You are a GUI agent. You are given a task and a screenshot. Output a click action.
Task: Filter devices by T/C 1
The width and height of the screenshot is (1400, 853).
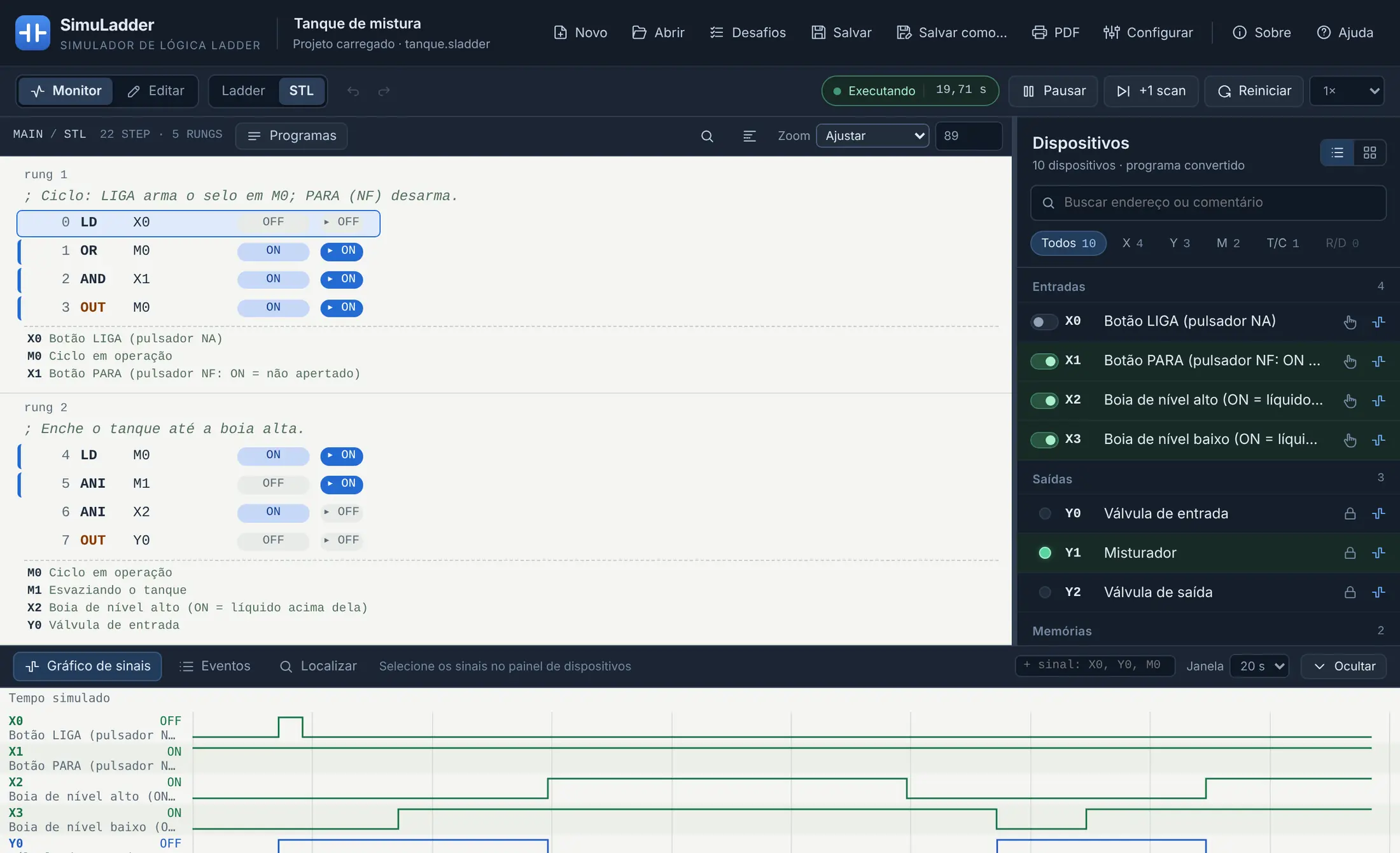[x=1282, y=244]
